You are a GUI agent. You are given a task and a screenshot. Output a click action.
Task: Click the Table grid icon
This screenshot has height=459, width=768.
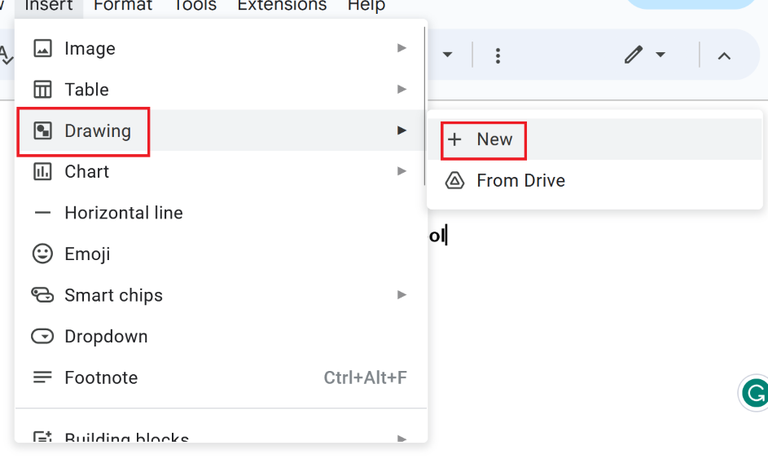[43, 89]
